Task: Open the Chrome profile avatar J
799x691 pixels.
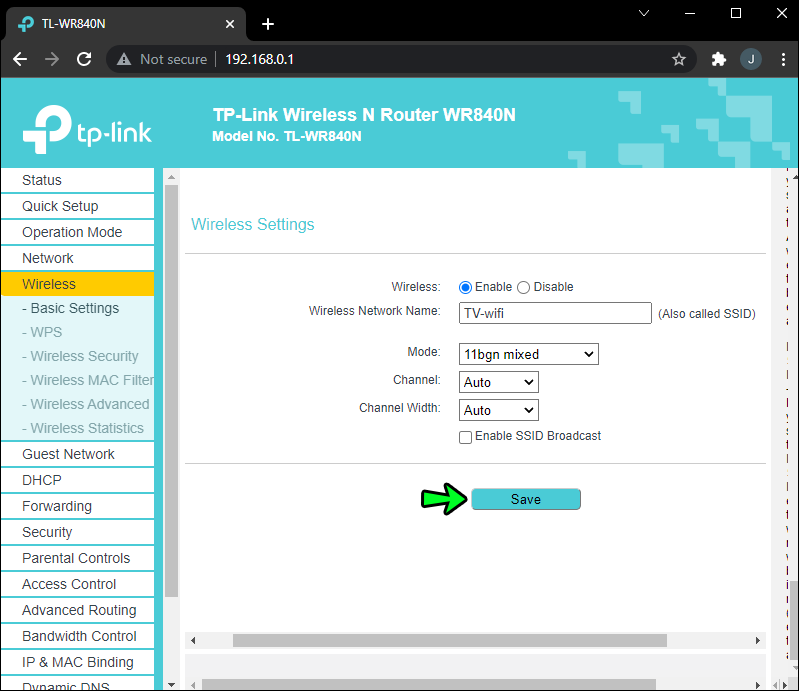Action: (x=750, y=59)
